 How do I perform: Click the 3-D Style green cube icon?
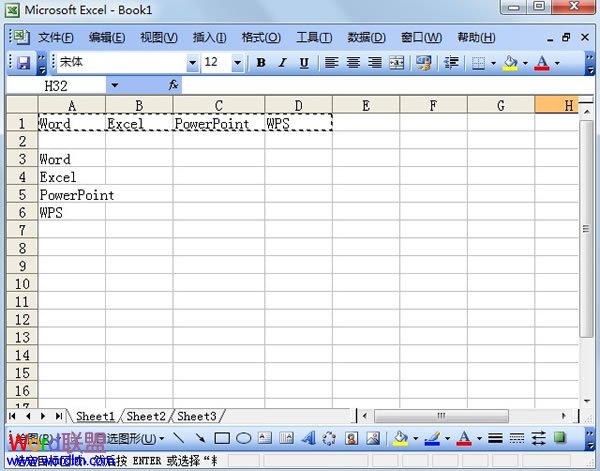560,438
